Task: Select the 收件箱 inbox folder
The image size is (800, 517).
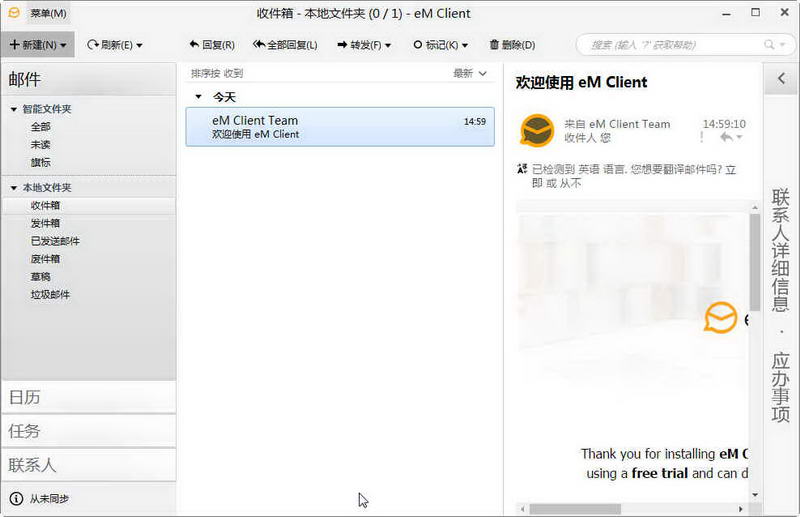Action: (89, 206)
